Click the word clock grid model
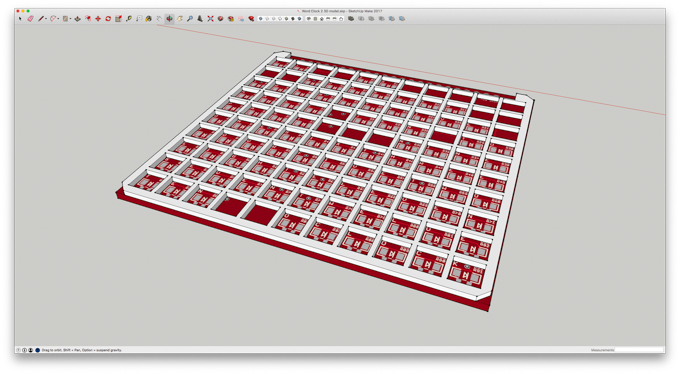 click(x=325, y=180)
